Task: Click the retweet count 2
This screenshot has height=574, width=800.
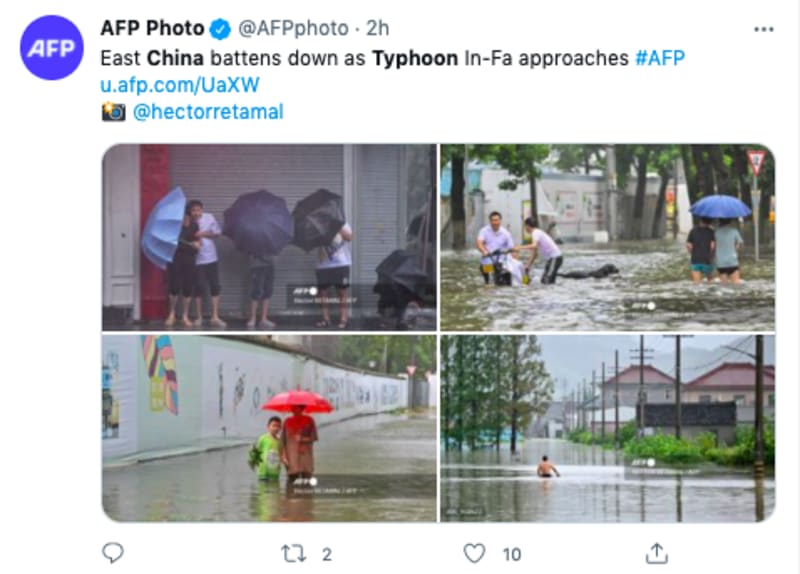Action: [x=327, y=554]
